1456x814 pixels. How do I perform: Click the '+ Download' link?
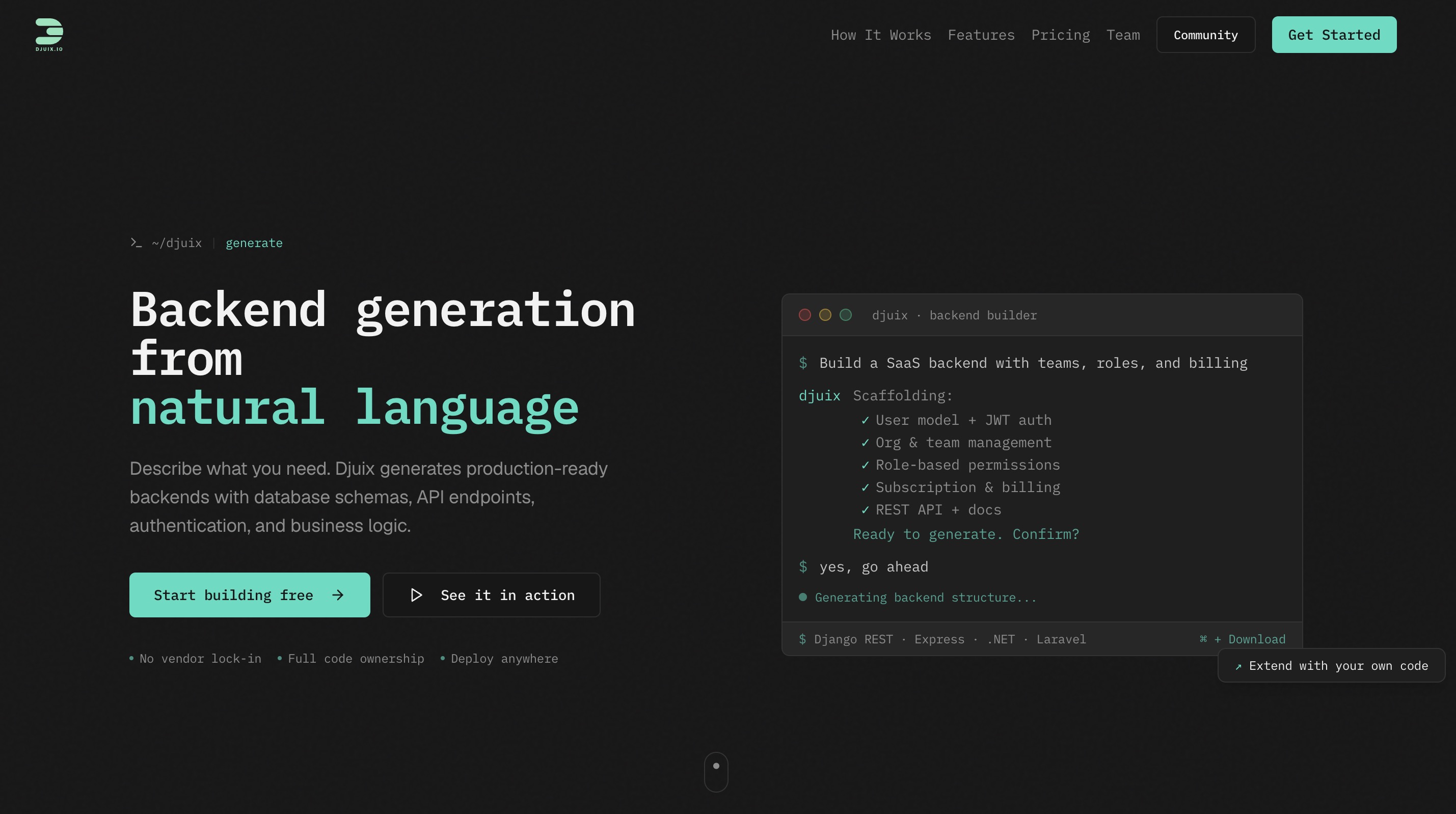click(x=1250, y=639)
